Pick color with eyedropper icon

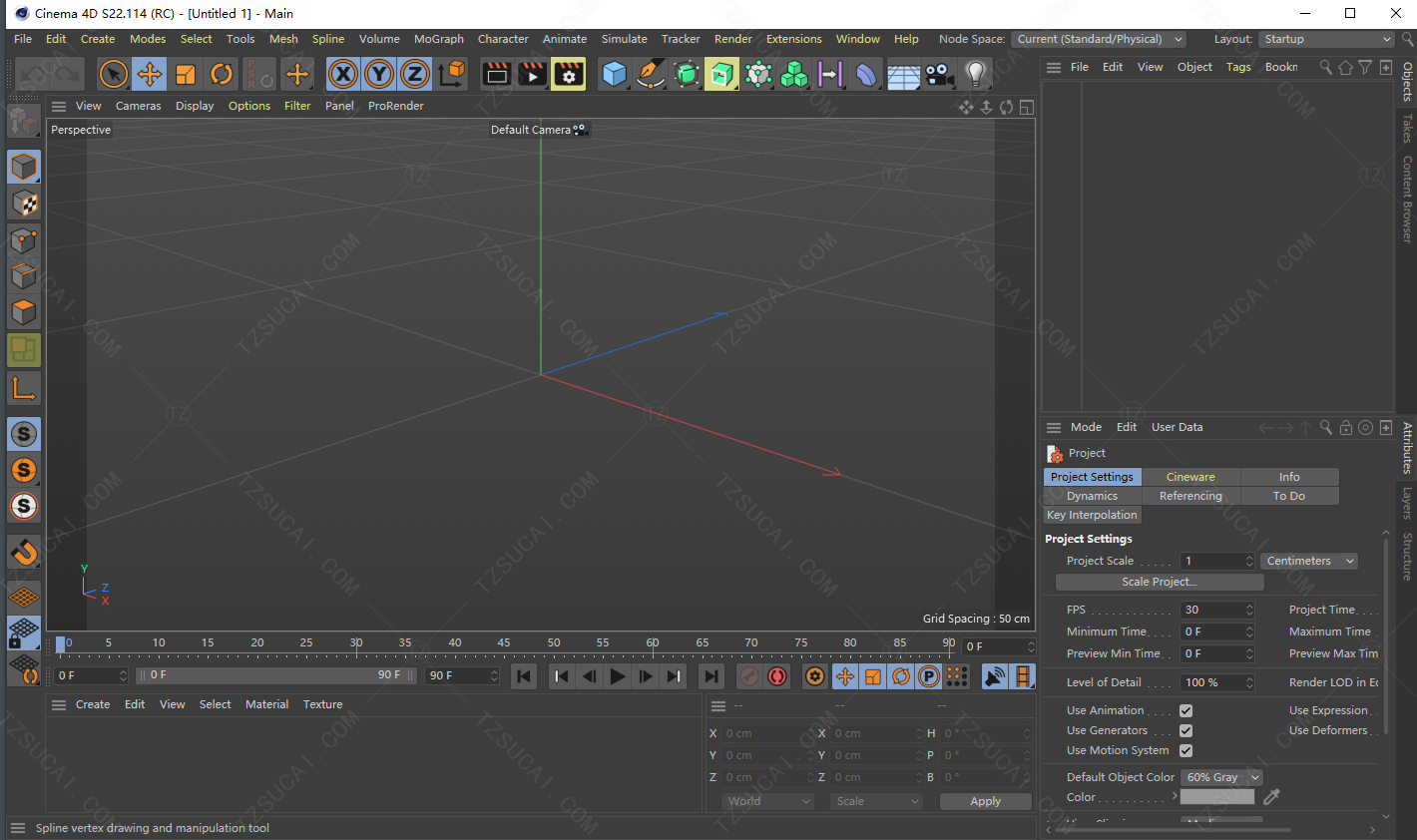[x=1271, y=796]
